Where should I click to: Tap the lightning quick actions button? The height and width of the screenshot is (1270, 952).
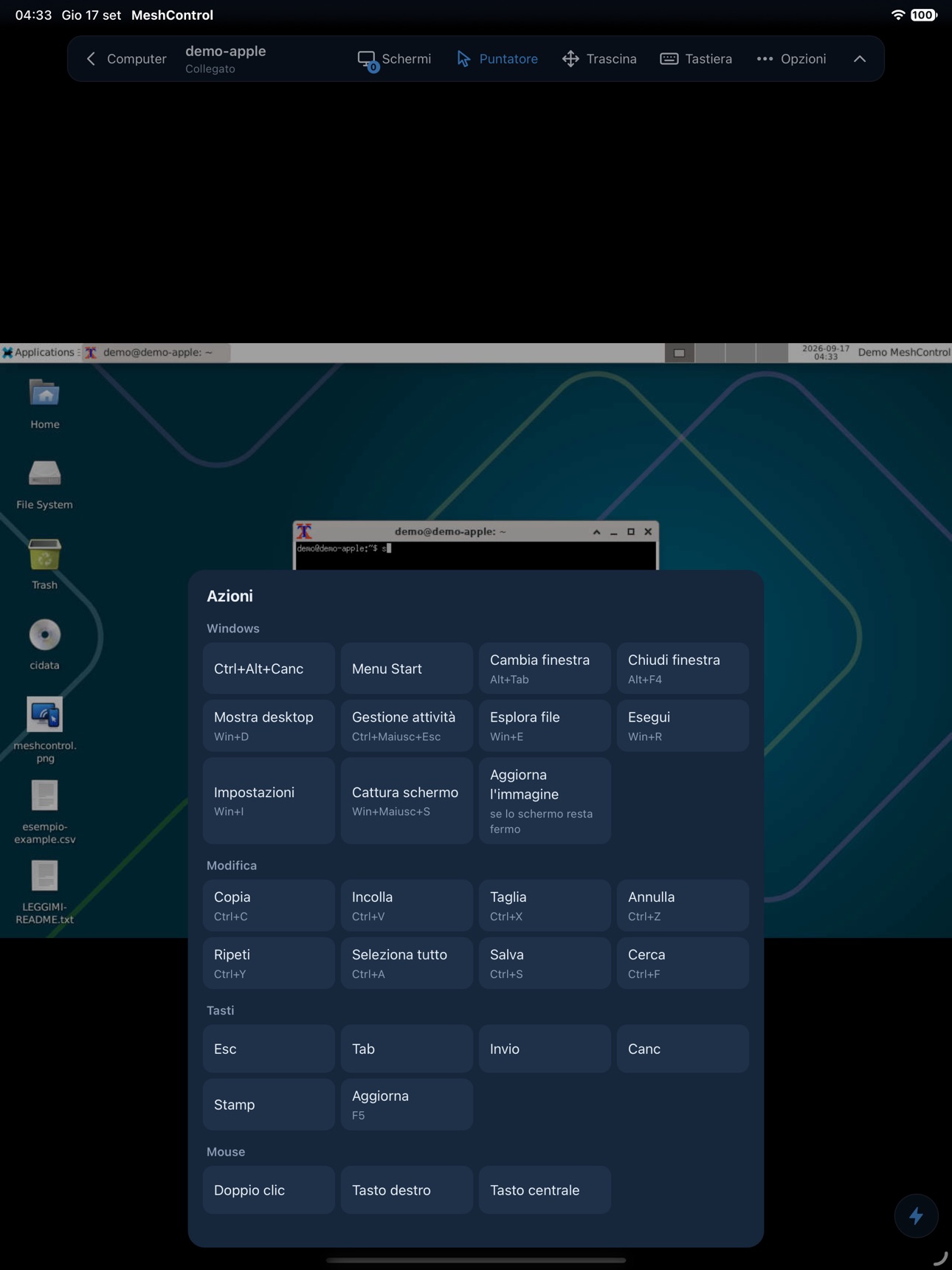[916, 1215]
